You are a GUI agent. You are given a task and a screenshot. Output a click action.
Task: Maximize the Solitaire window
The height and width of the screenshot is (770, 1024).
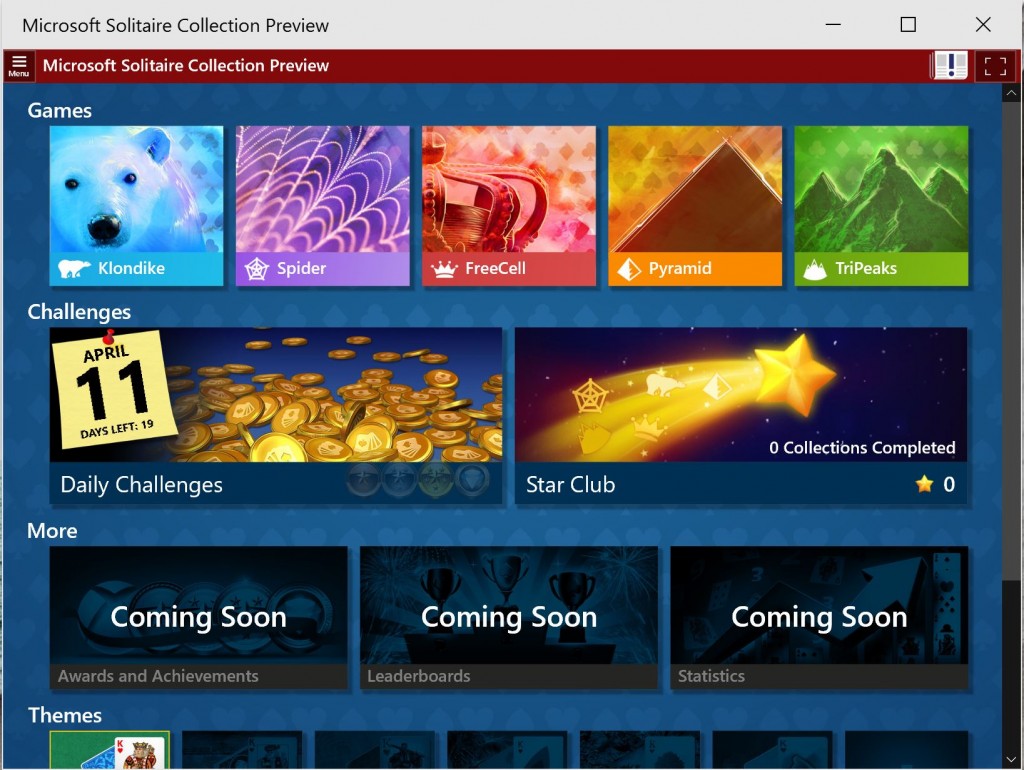(x=908, y=25)
